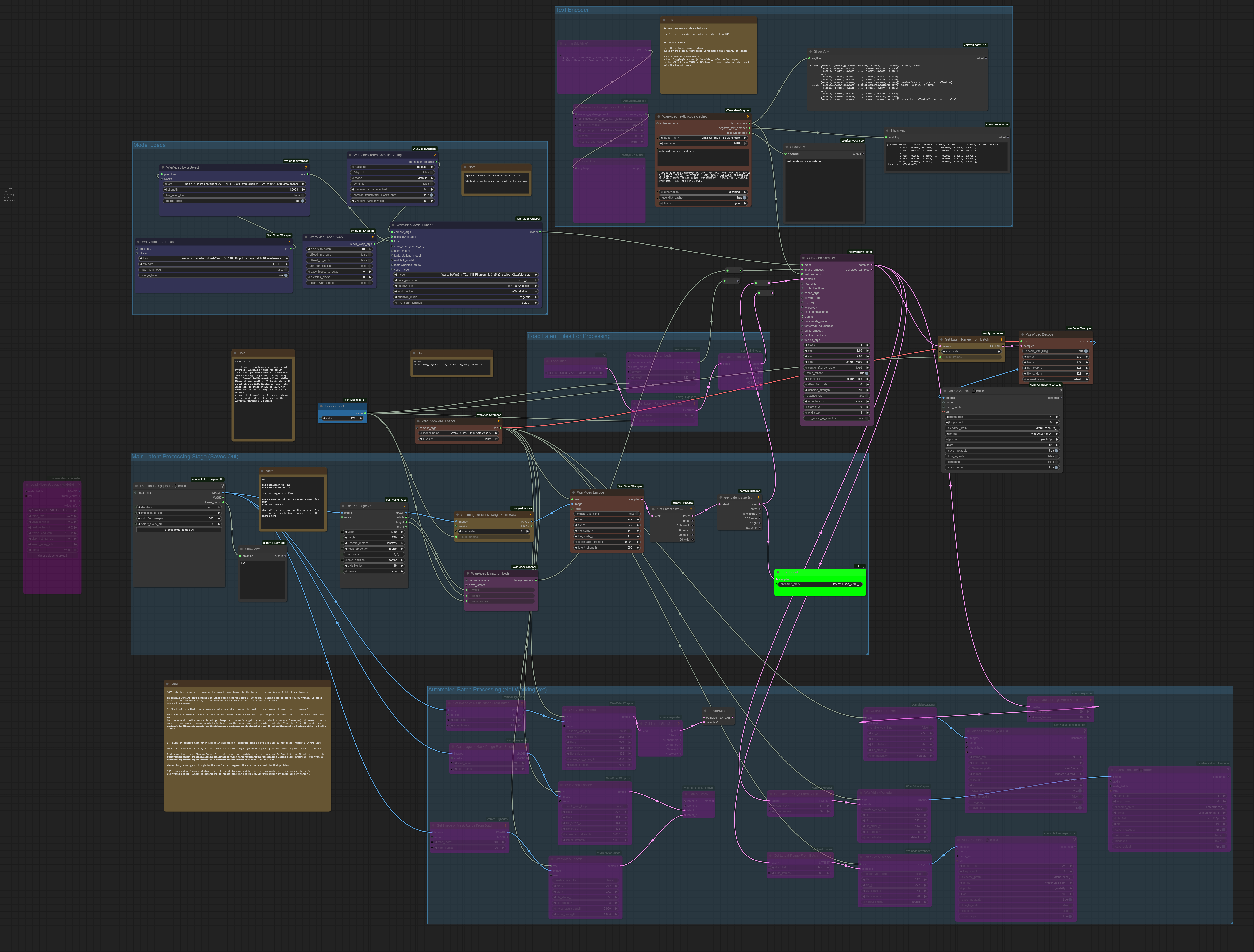The width and height of the screenshot is (1254, 952).
Task: Click the ? icon on Load Images (Upload)
Action: (223, 486)
